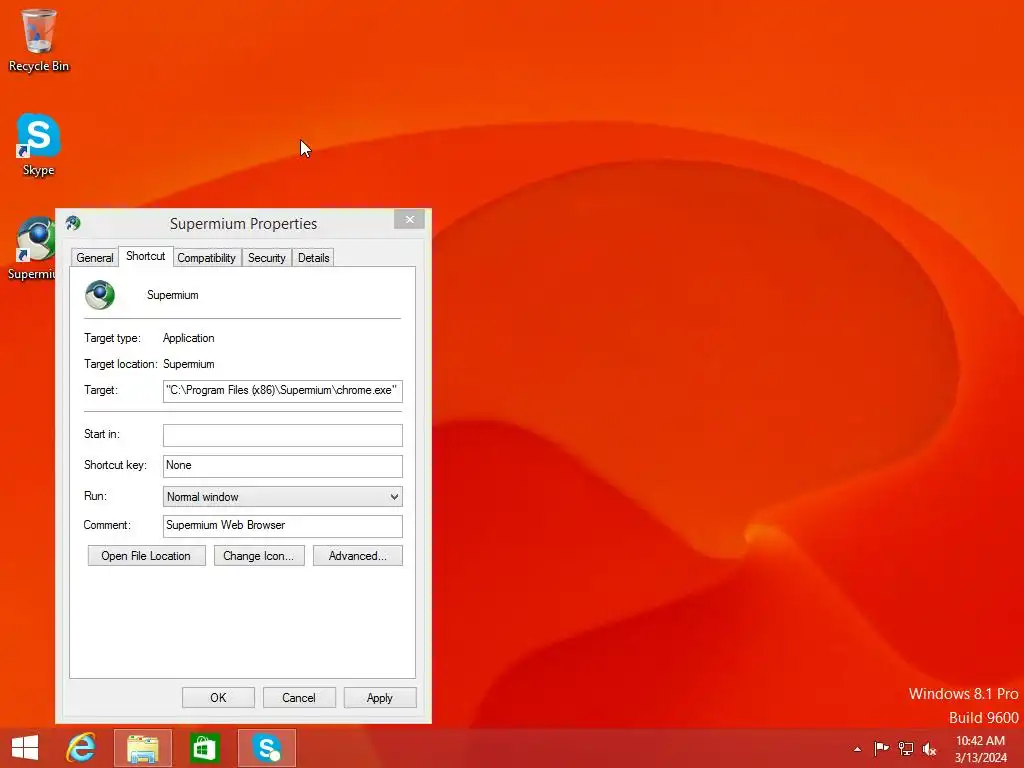
Task: Select the Skype desktop shortcut
Action: [x=38, y=145]
